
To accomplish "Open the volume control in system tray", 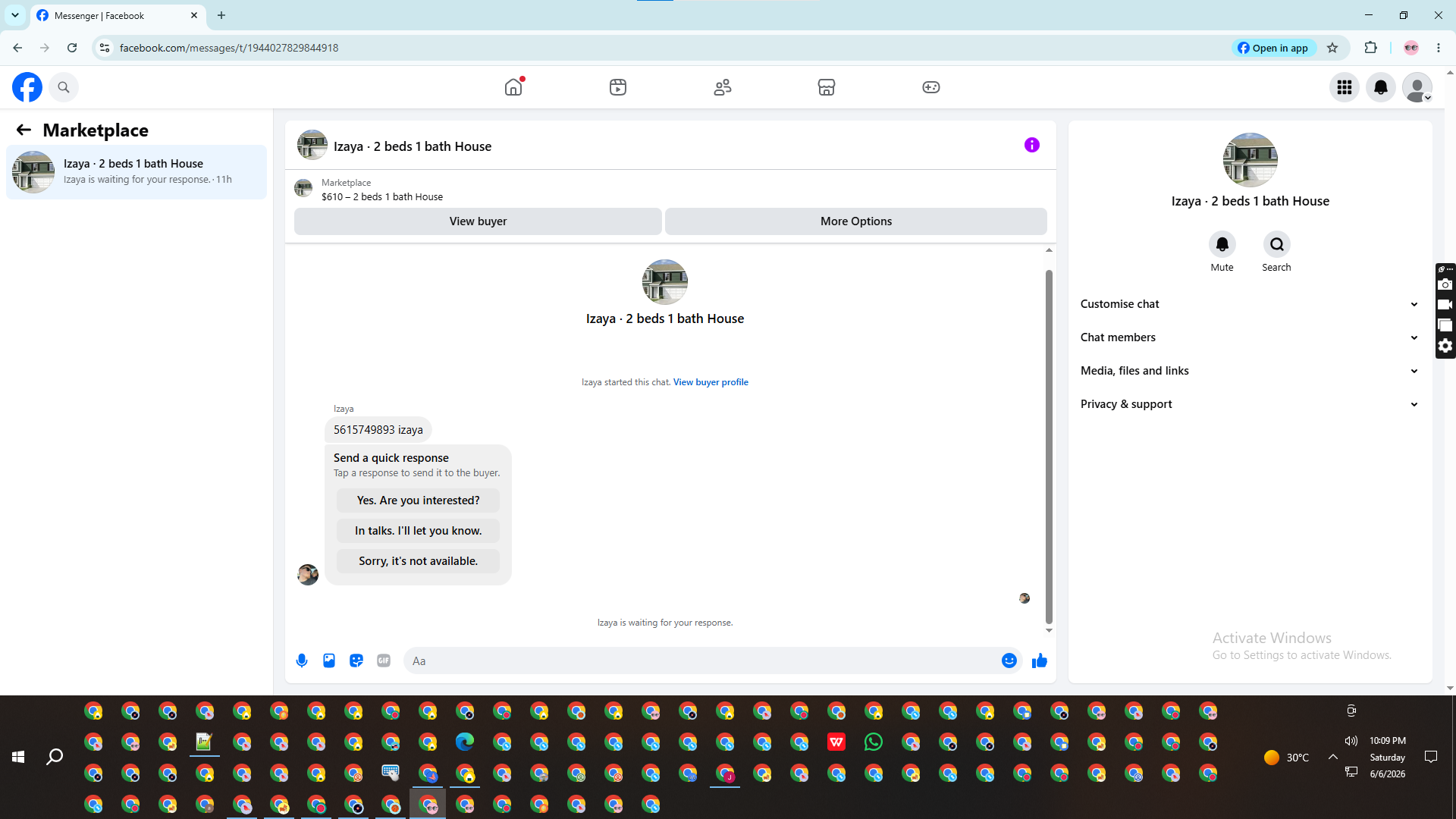I will coord(1351,741).
